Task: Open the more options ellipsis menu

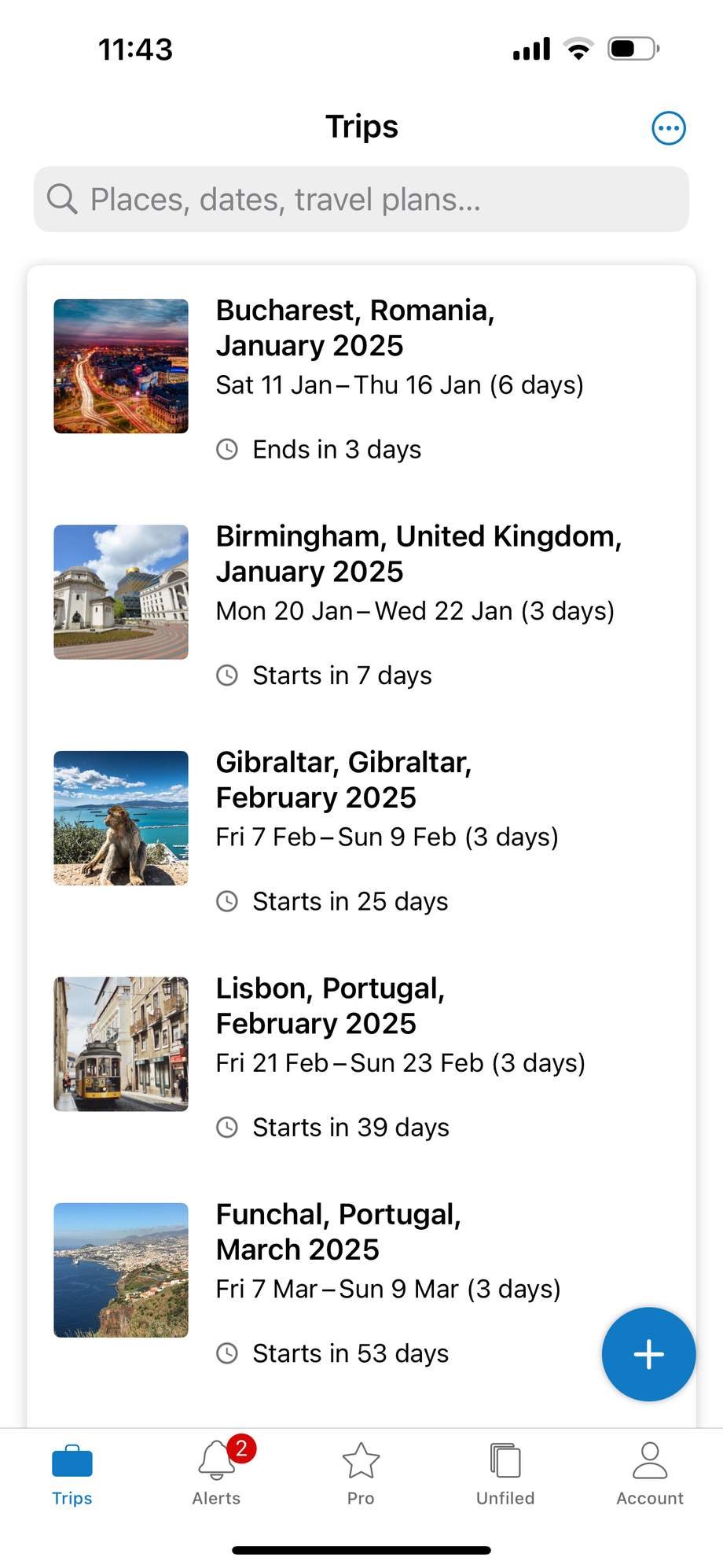Action: pos(669,128)
